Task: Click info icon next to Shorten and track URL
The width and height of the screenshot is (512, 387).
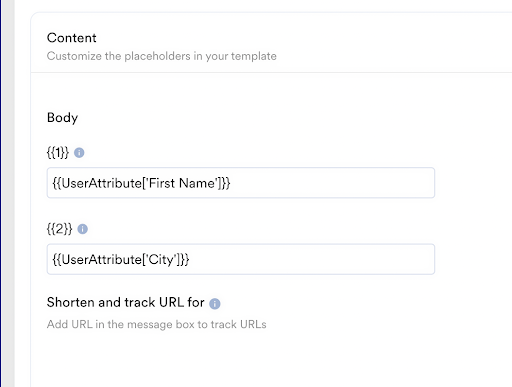Action: 215,303
